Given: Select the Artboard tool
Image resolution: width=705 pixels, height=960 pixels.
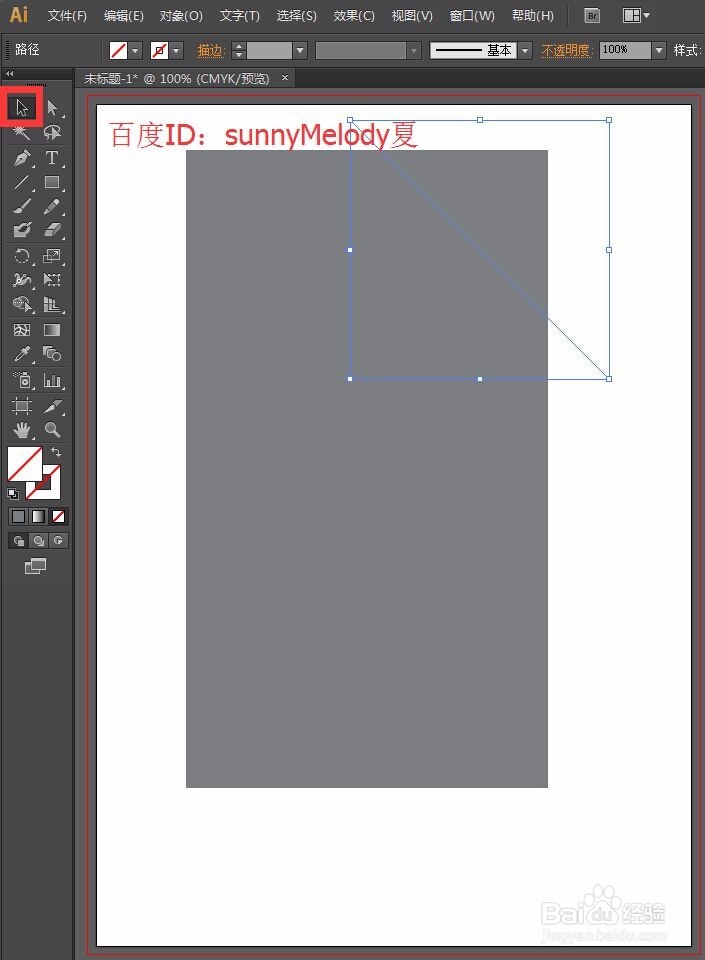Looking at the screenshot, I should (22, 405).
